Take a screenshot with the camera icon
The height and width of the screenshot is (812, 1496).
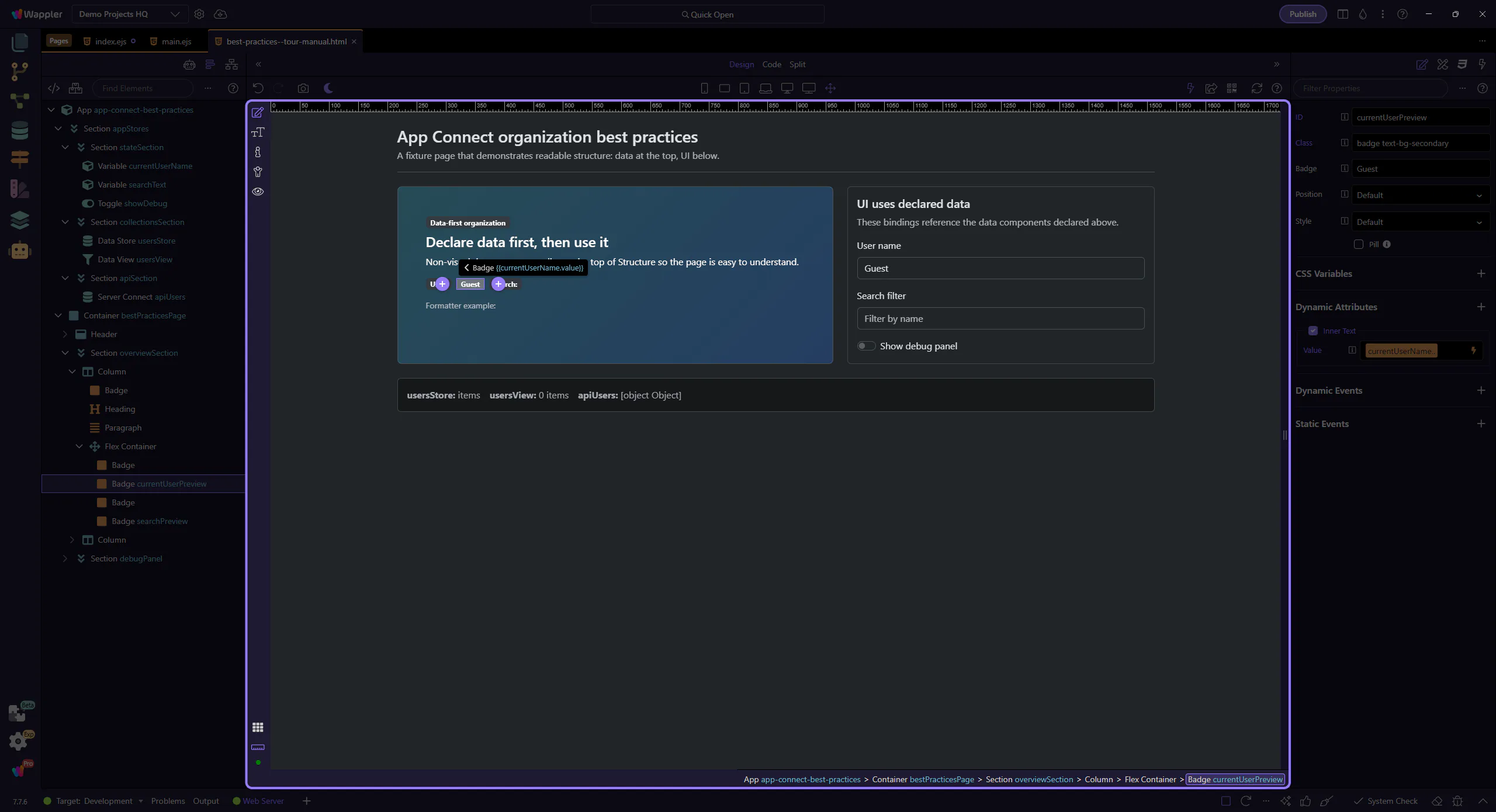pos(303,88)
